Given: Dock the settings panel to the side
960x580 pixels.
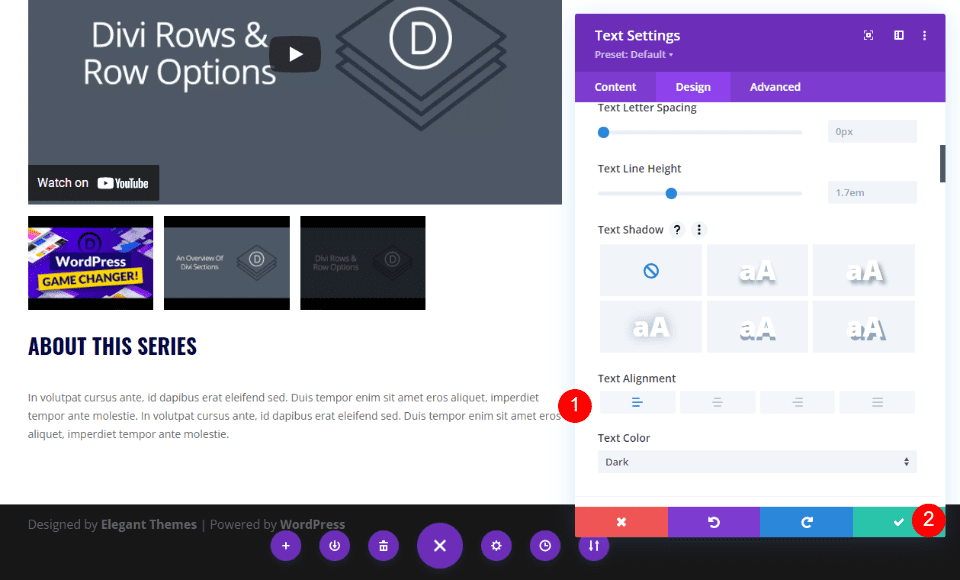Looking at the screenshot, I should click(x=898, y=35).
